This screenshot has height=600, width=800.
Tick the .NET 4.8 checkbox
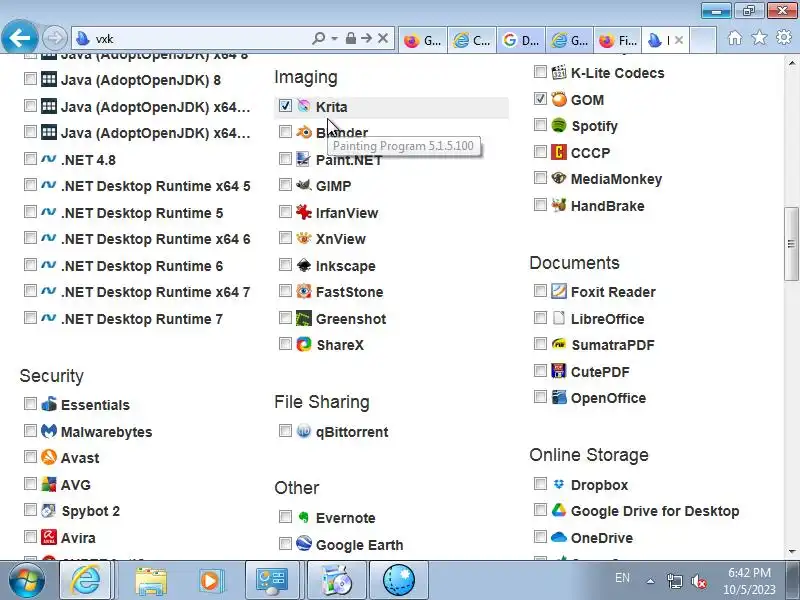[x=30, y=159]
